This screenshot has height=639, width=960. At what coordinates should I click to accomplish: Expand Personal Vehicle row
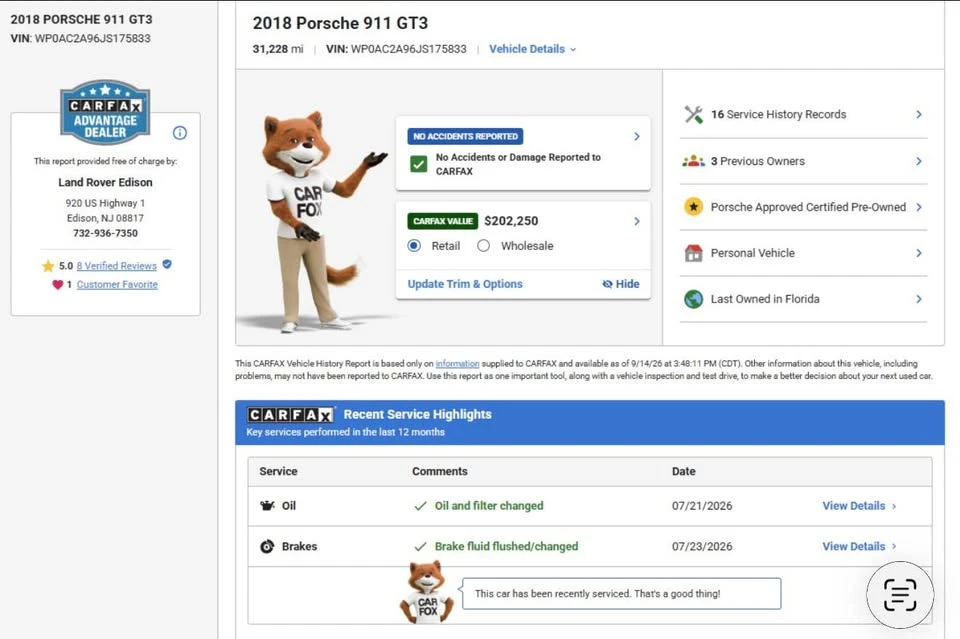click(803, 253)
